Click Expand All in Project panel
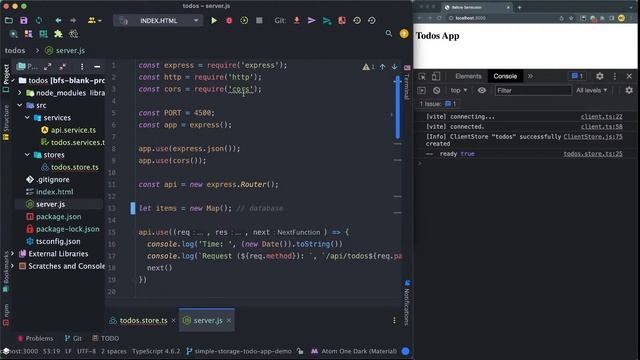Image resolution: width=640 pixels, height=360 pixels. (x=48, y=67)
